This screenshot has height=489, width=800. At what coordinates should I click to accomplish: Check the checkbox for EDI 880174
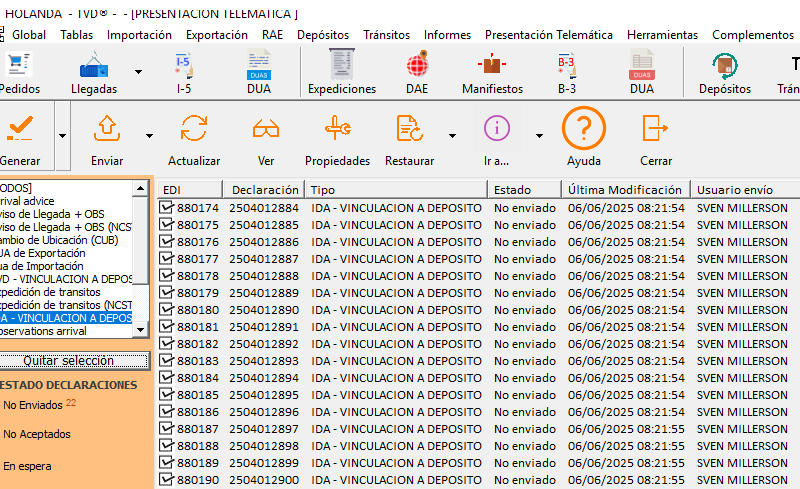click(x=167, y=208)
